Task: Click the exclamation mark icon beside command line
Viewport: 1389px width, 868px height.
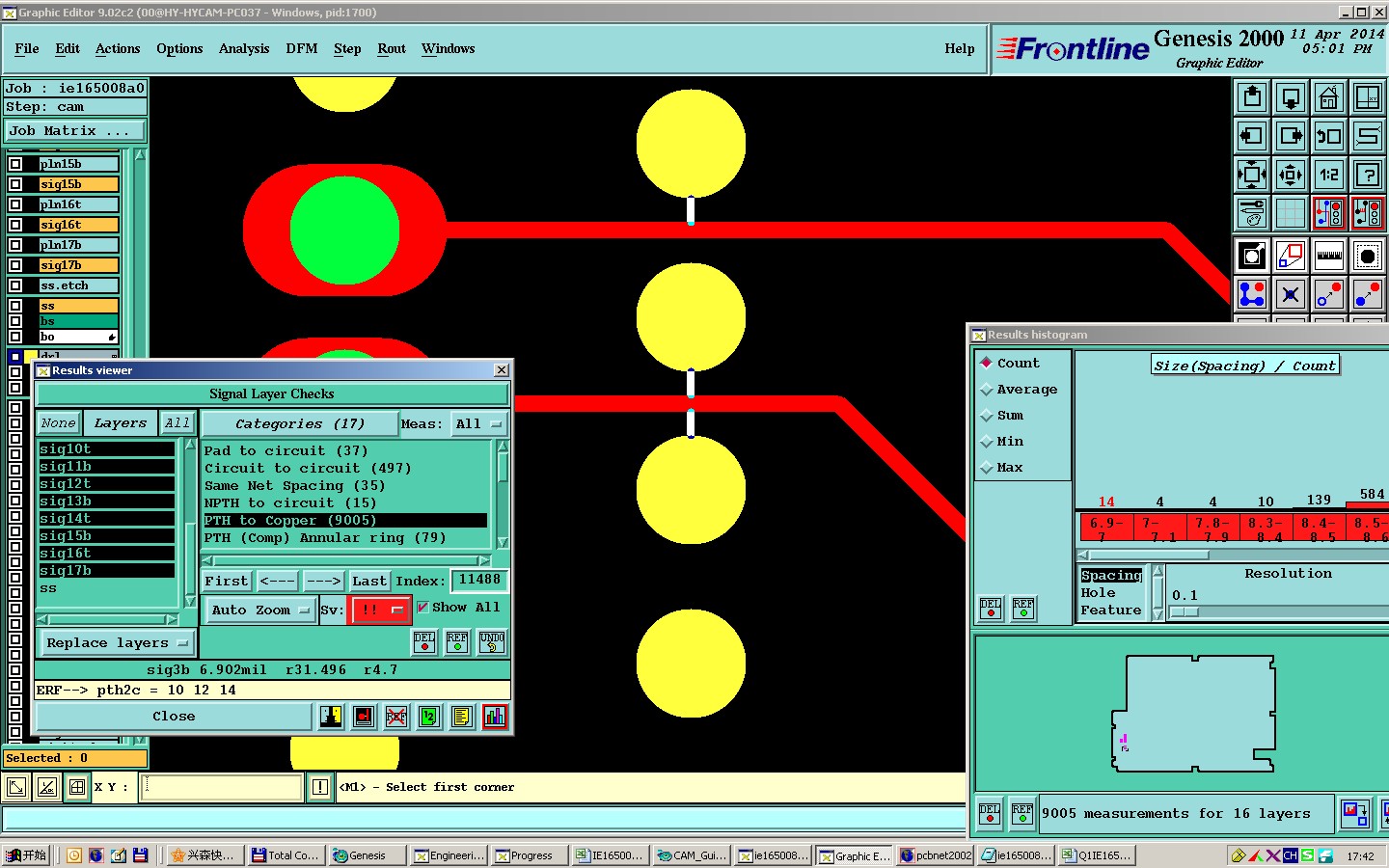Action: point(320,787)
